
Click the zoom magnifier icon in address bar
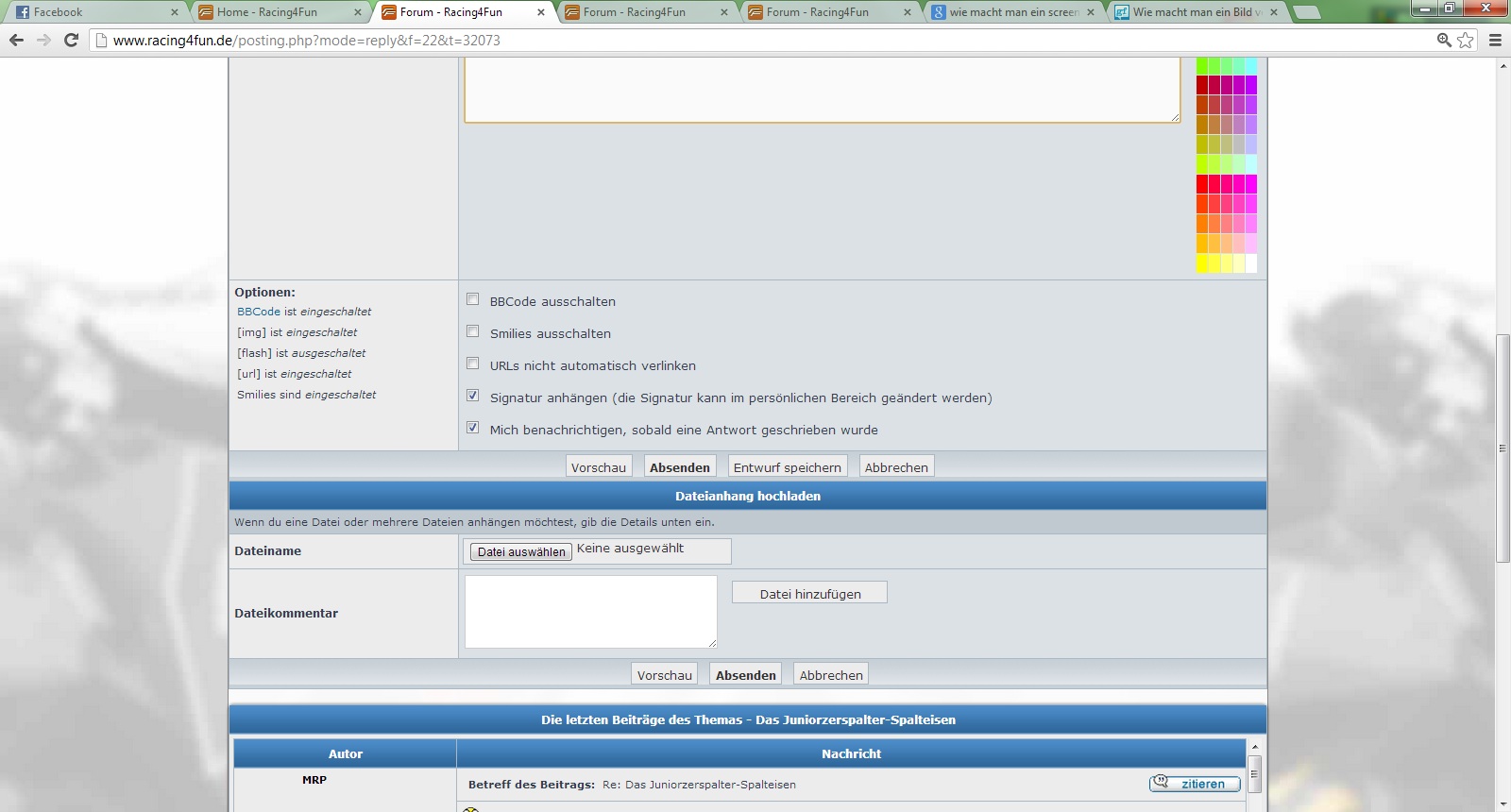1444,40
